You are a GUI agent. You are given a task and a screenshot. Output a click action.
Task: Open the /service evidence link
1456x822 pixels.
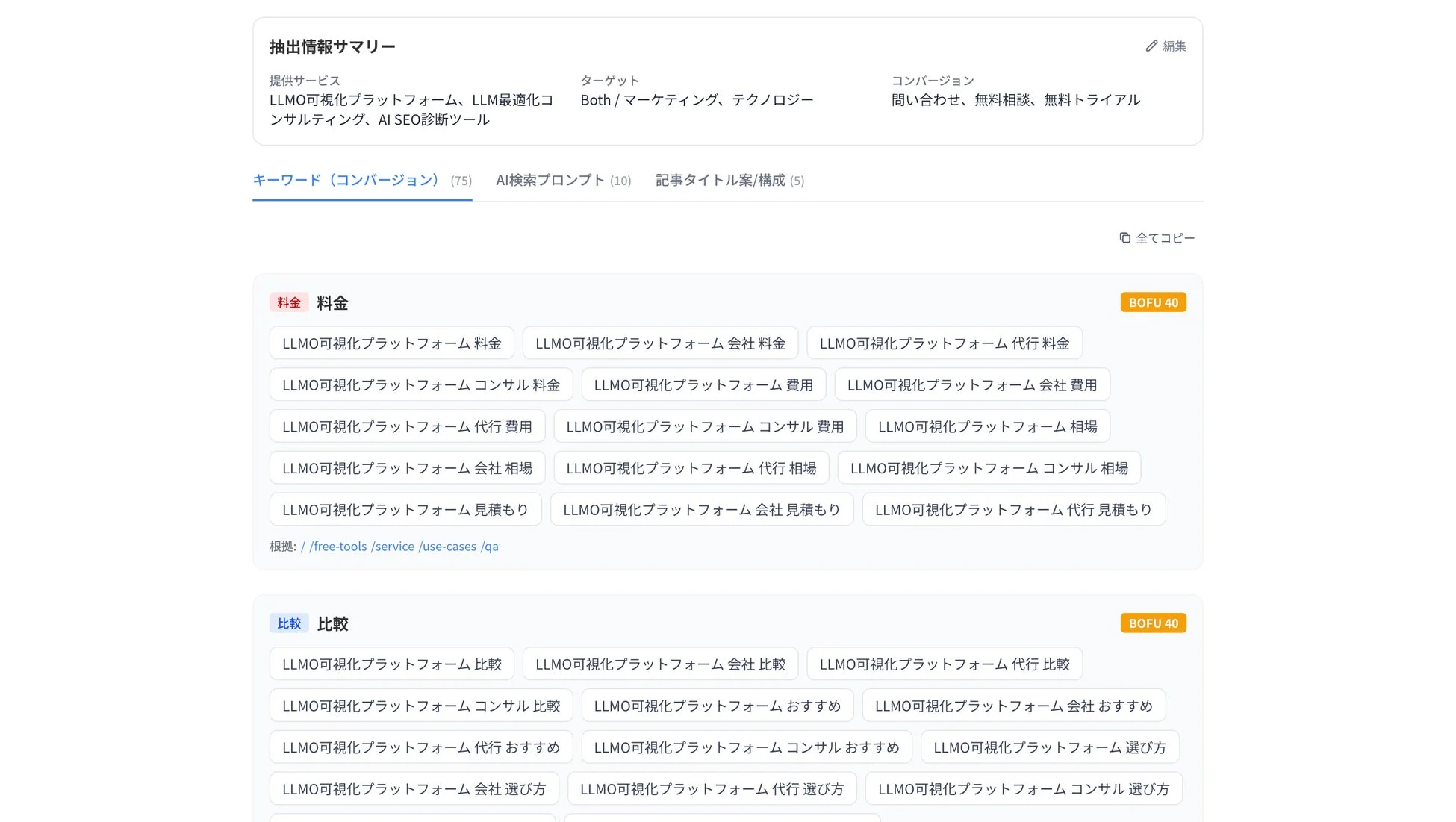[393, 546]
